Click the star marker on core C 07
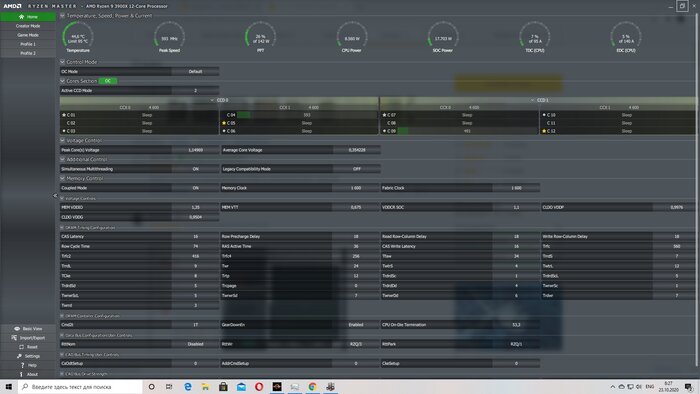The image size is (700, 394). (384, 115)
